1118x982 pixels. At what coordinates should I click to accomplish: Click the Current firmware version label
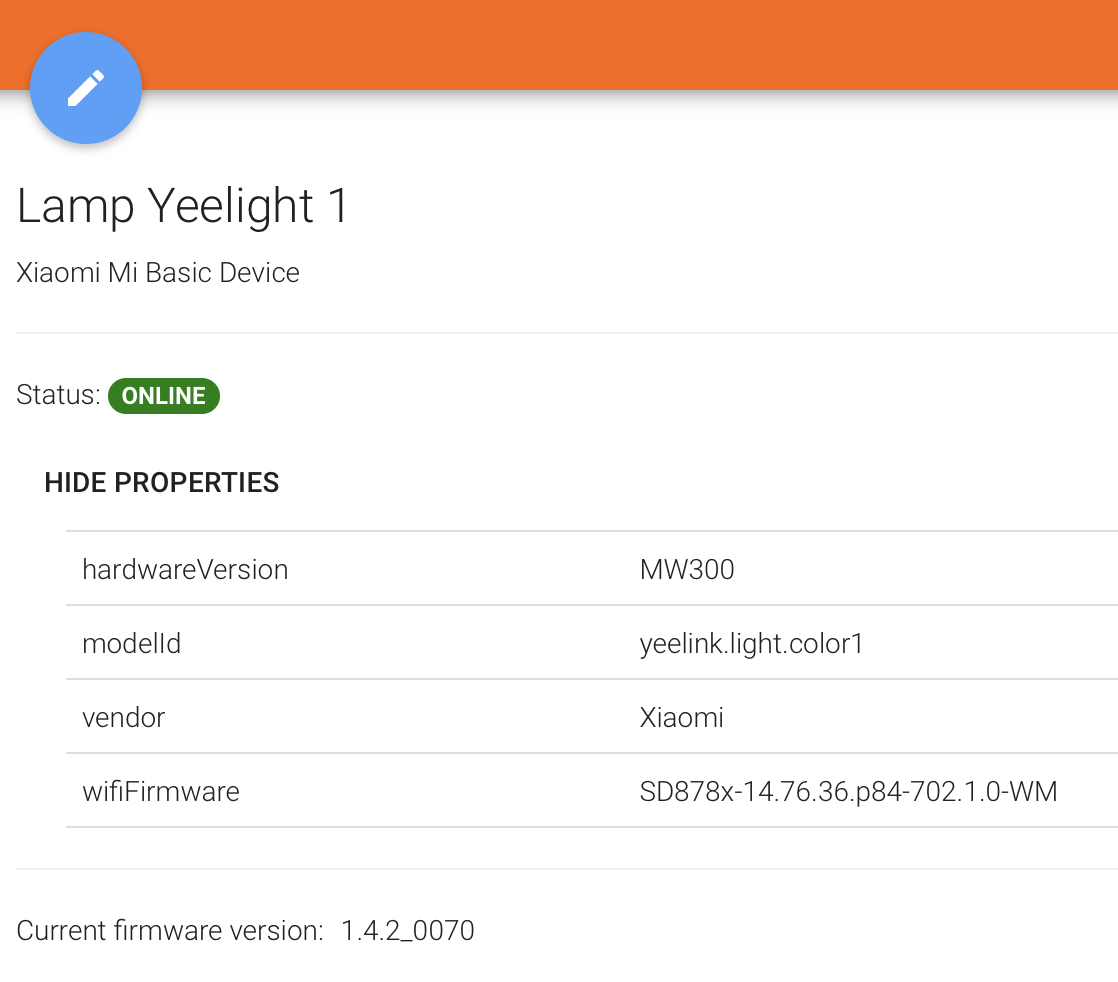pyautogui.click(x=170, y=931)
